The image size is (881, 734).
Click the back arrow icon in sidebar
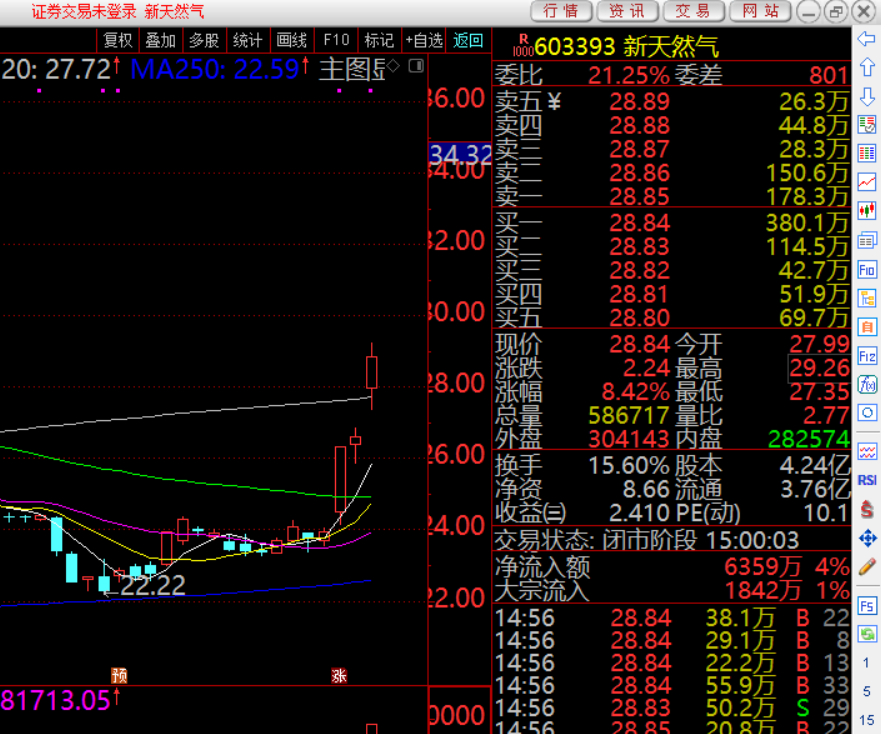coord(867,38)
